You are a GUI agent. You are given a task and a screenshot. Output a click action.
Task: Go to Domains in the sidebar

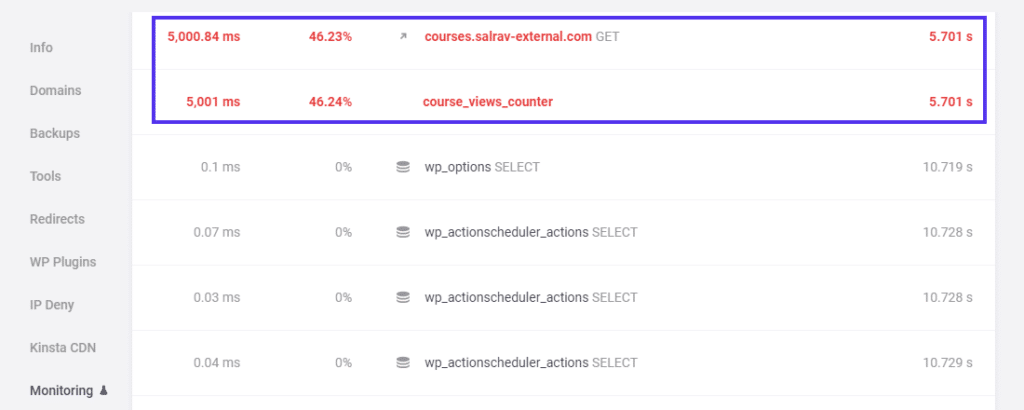[x=55, y=90]
